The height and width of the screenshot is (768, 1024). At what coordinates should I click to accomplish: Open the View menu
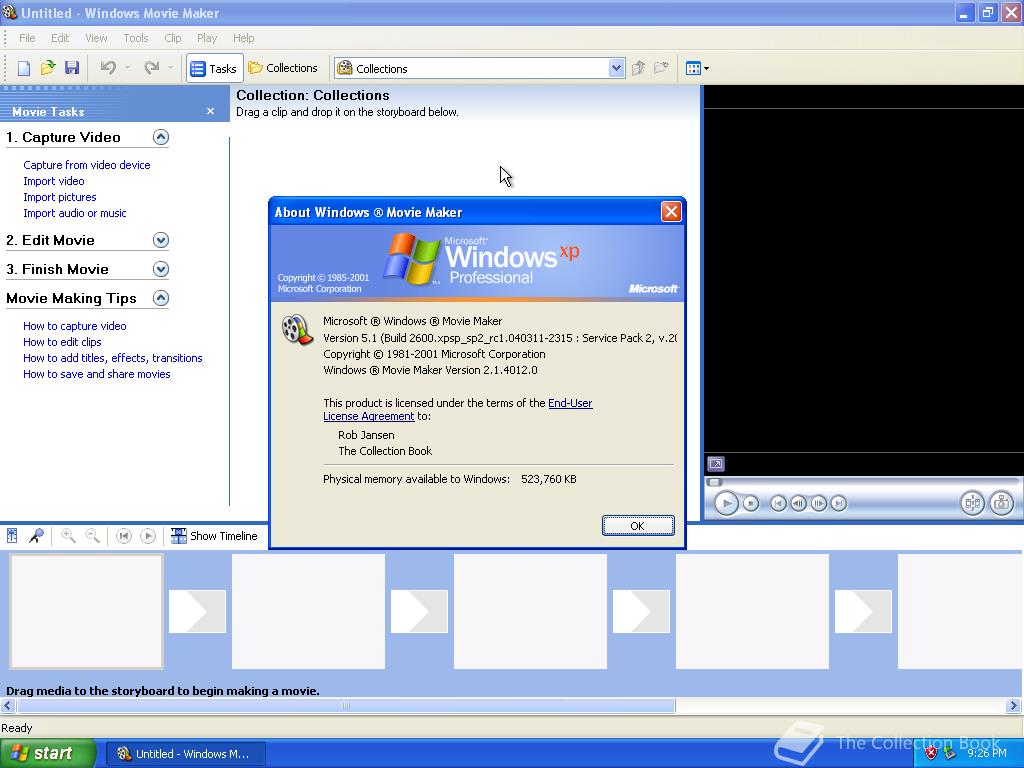pos(96,38)
